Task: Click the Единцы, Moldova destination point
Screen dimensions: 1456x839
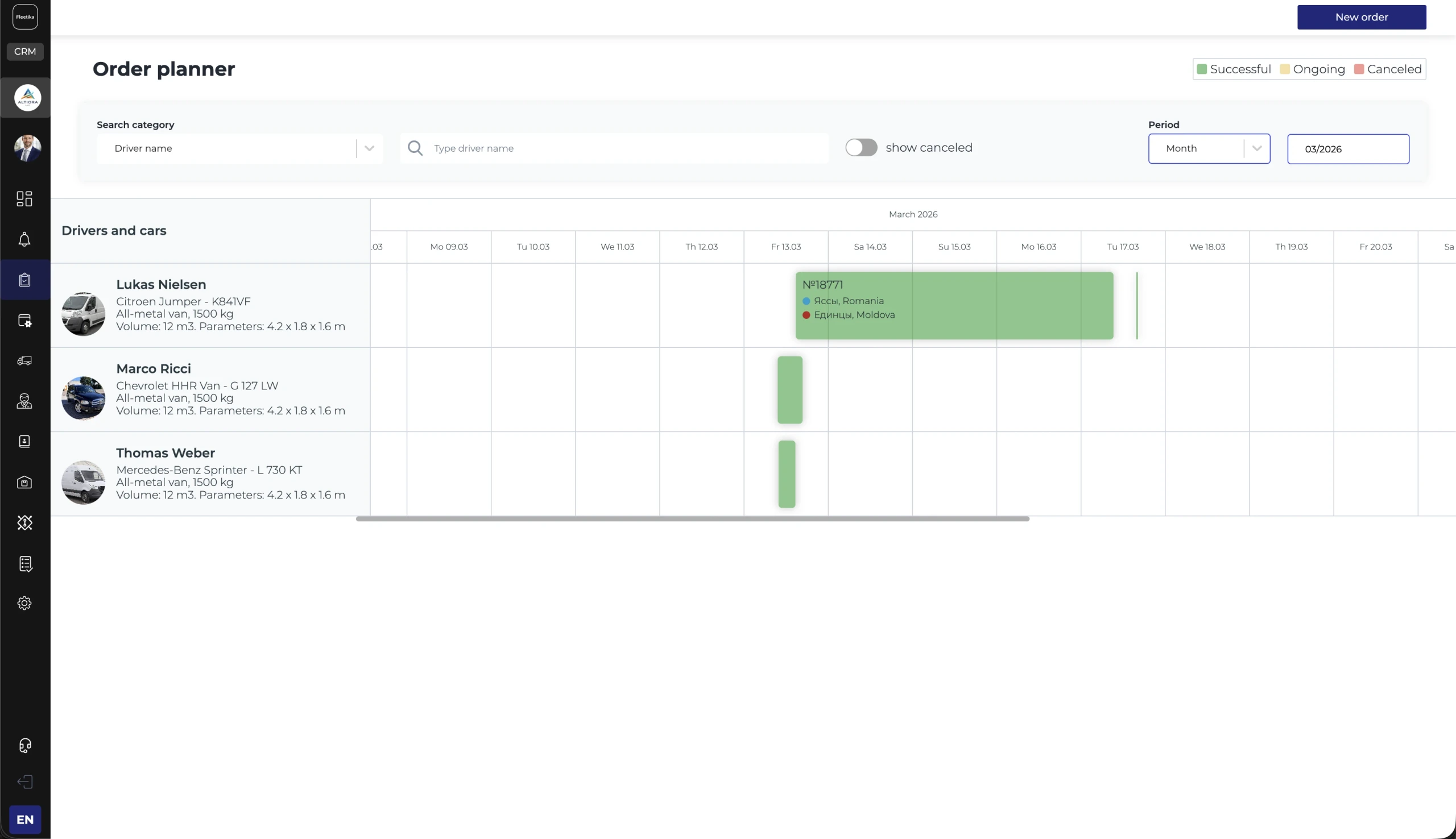Action: coord(849,315)
